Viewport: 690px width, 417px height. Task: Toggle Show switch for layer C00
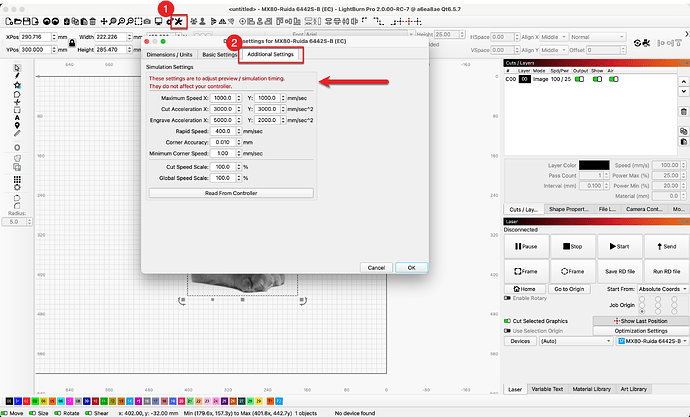click(x=597, y=79)
